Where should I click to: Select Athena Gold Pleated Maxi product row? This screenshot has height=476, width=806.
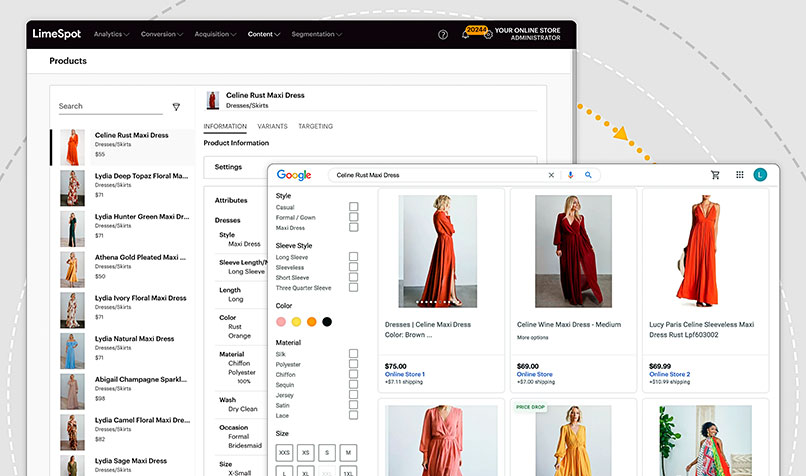click(123, 269)
